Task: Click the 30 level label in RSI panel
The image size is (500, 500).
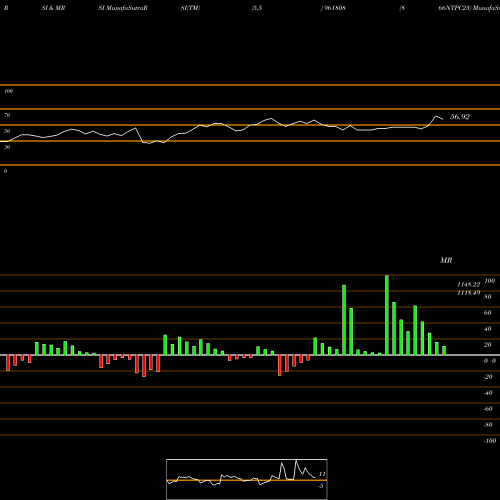Action: coord(7,147)
